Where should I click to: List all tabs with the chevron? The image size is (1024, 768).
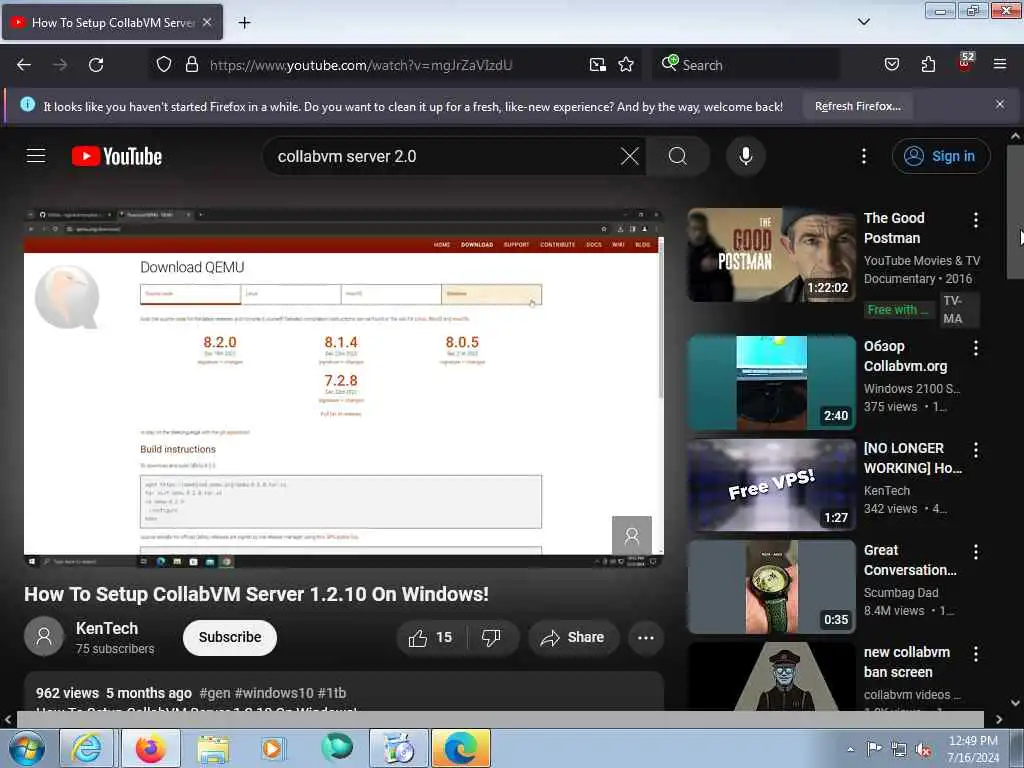coord(863,22)
